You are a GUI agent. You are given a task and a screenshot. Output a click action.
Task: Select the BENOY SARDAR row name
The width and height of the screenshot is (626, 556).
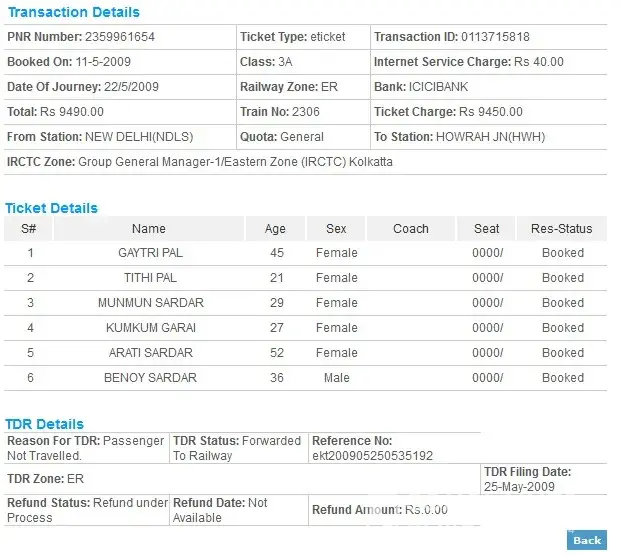(x=150, y=378)
